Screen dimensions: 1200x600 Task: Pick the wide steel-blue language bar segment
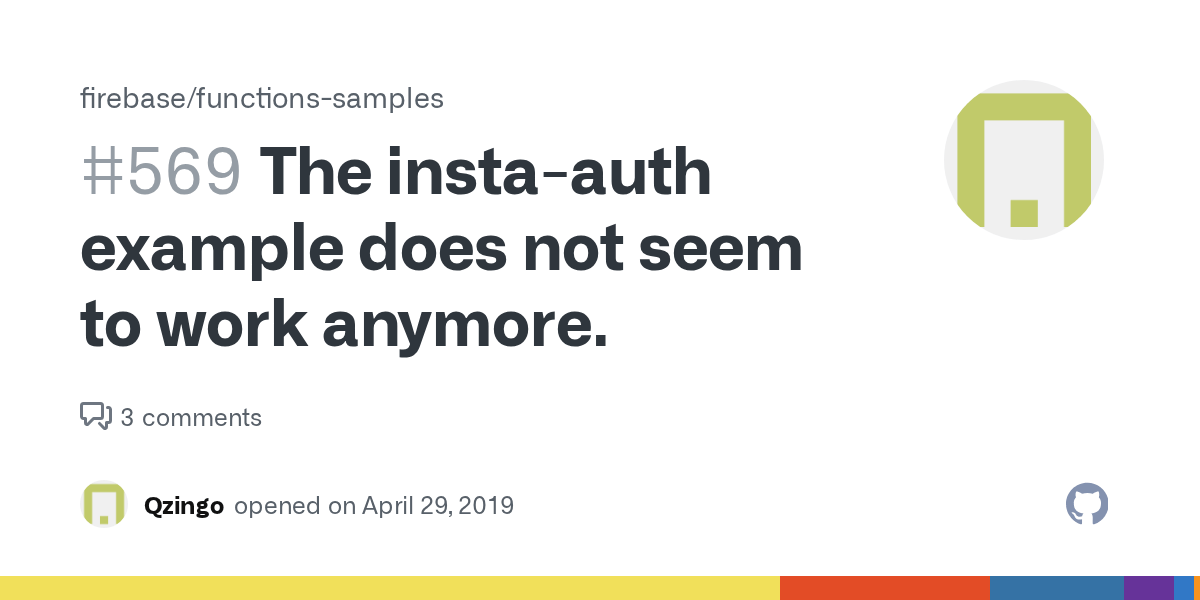point(1056,588)
